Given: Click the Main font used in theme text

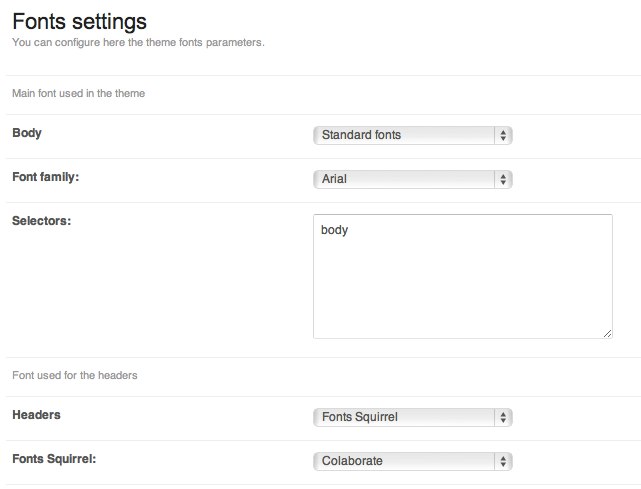Looking at the screenshot, I should [x=78, y=93].
